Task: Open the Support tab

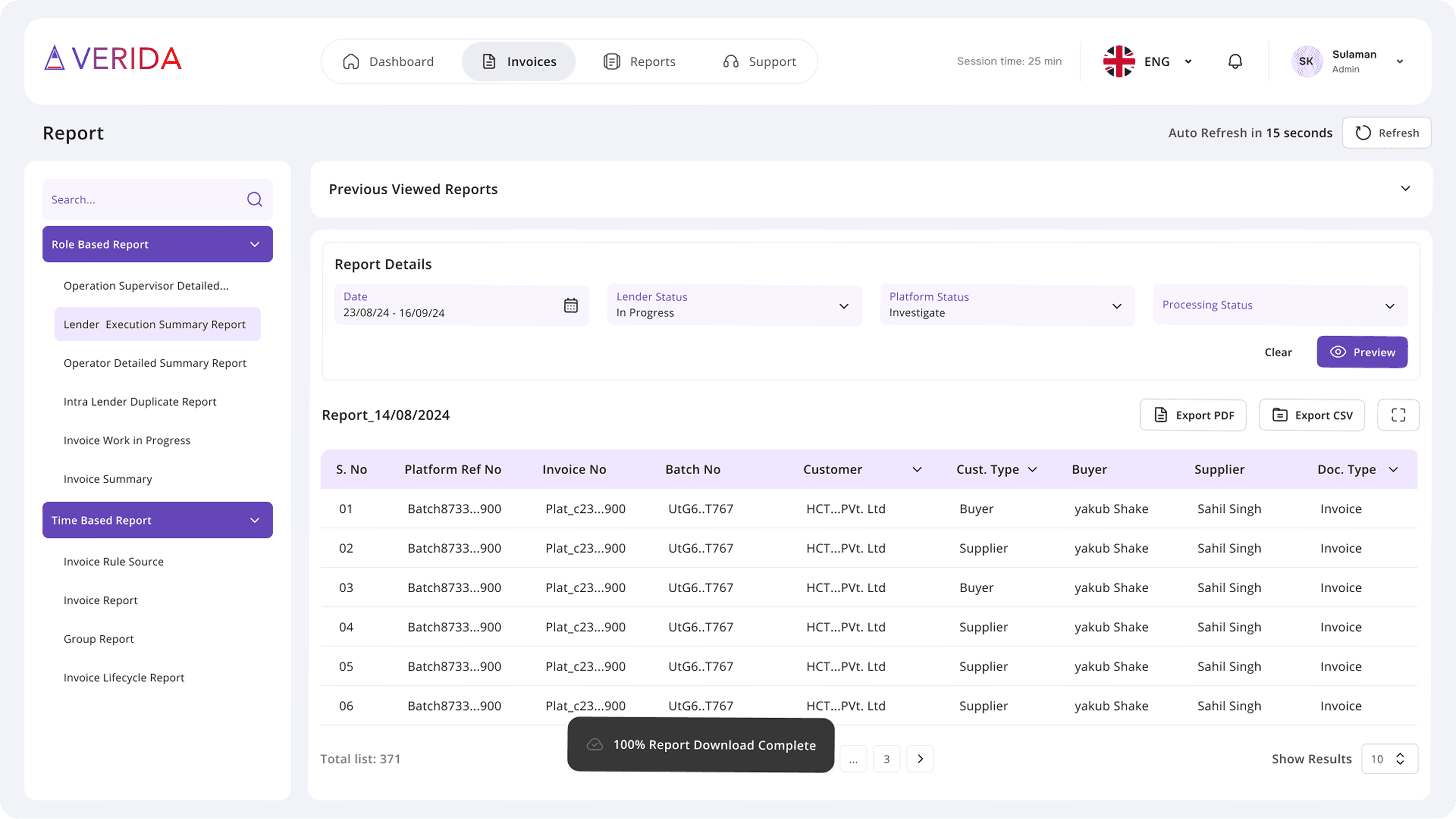Action: (x=759, y=62)
